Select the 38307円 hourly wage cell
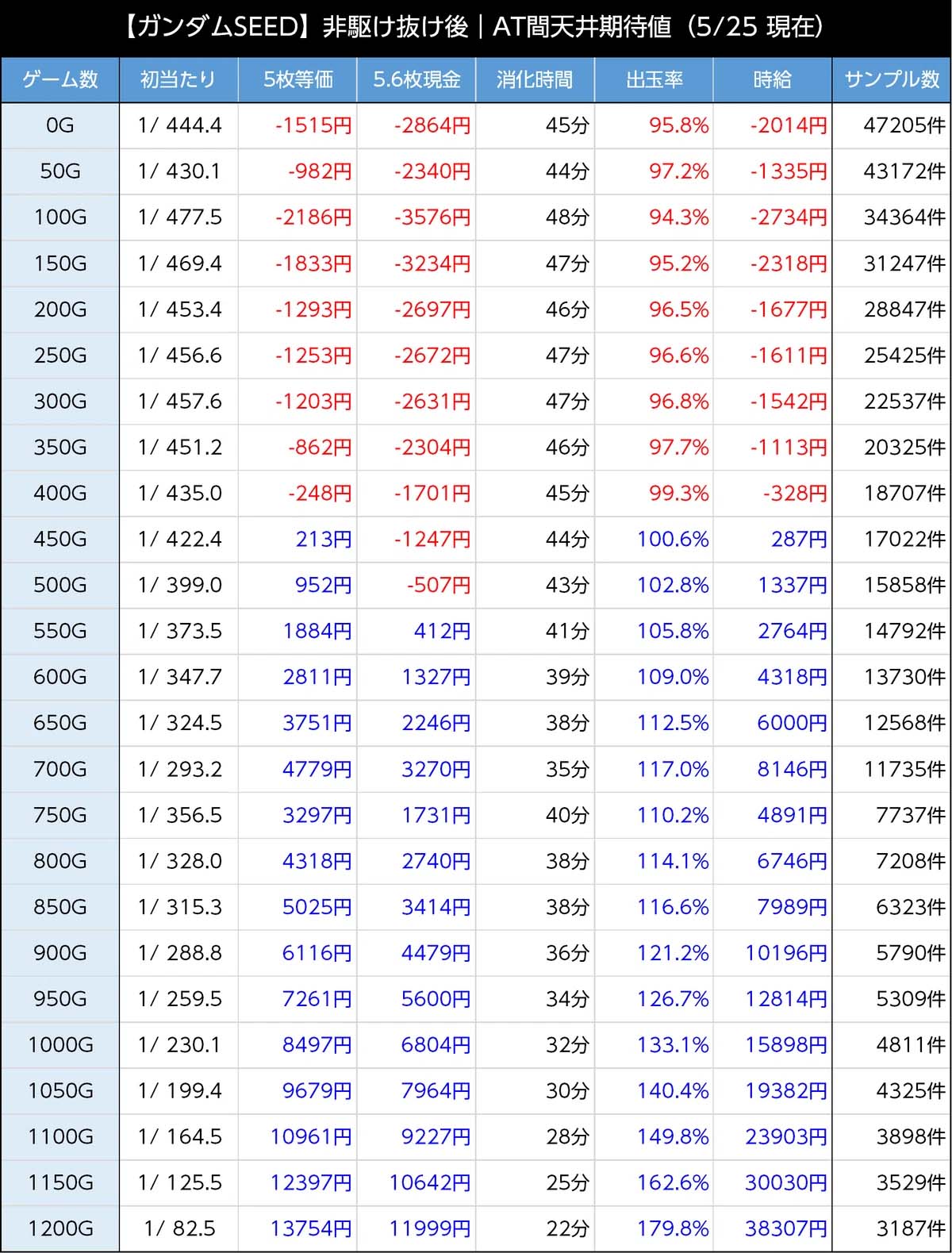Screen dimensions: 952x1253 [x=785, y=1229]
